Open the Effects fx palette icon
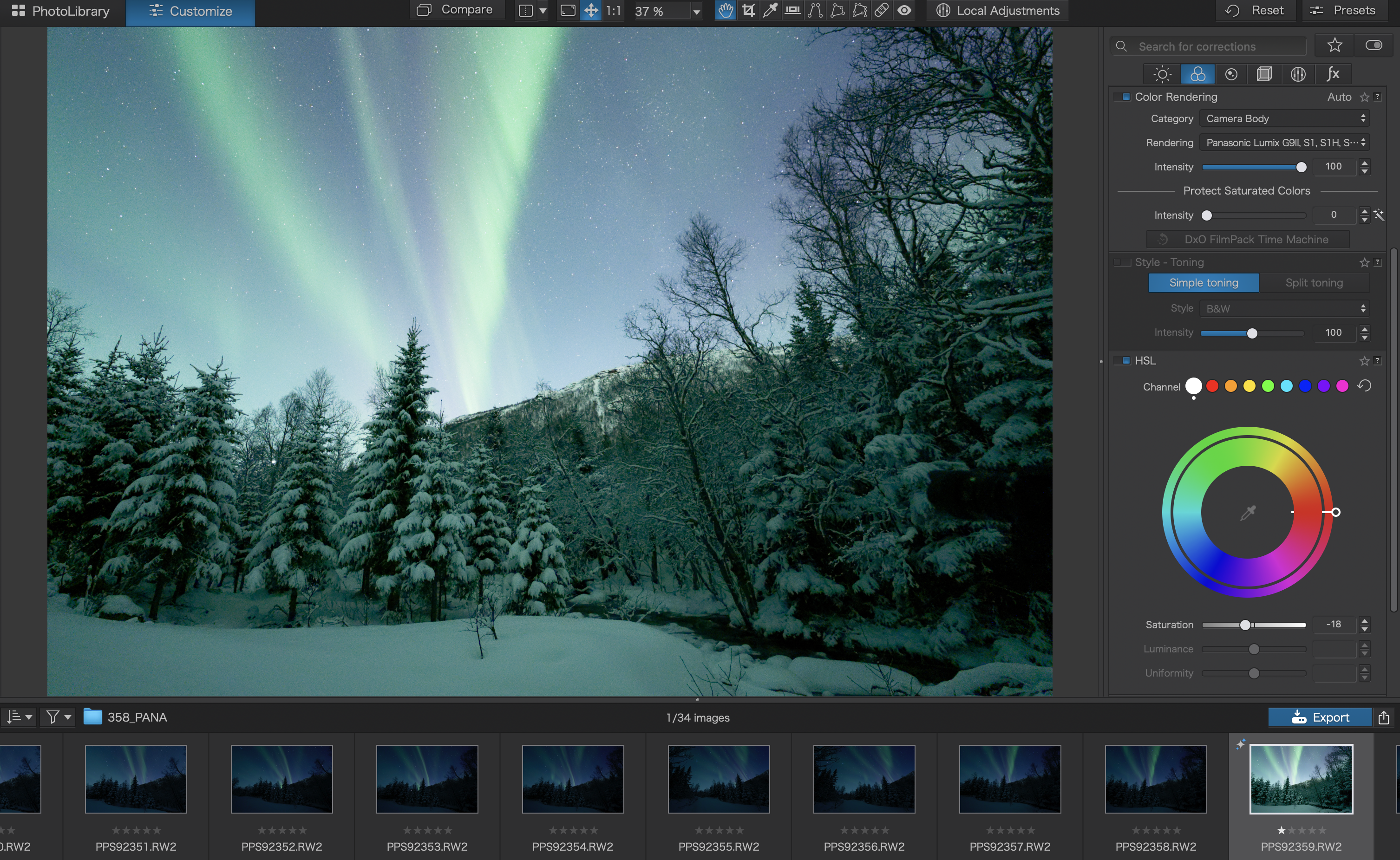The width and height of the screenshot is (1400, 860). pyautogui.click(x=1333, y=74)
